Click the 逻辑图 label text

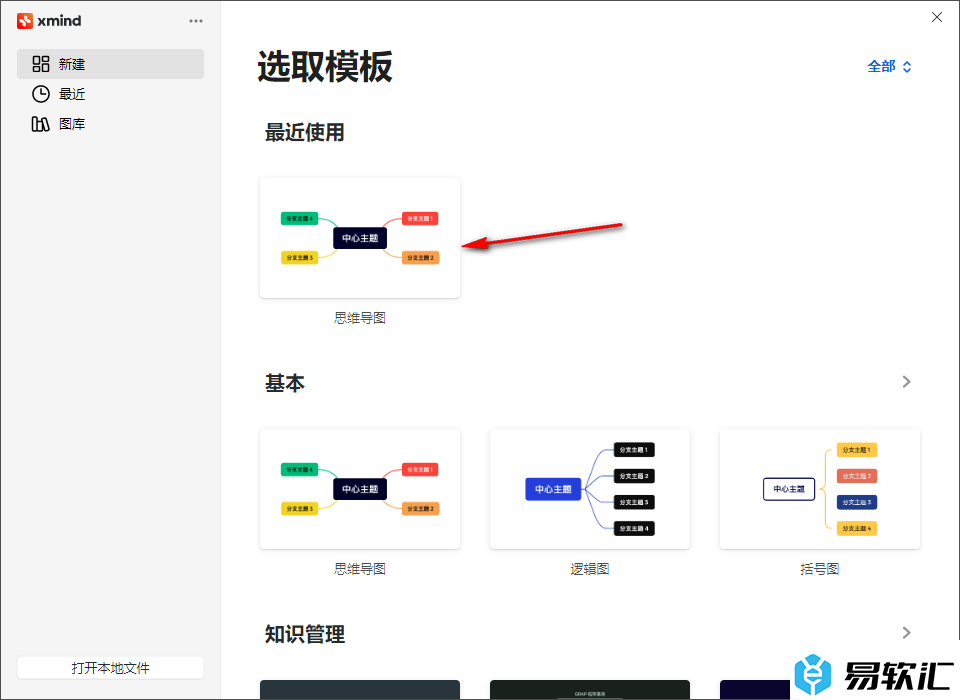pos(590,569)
